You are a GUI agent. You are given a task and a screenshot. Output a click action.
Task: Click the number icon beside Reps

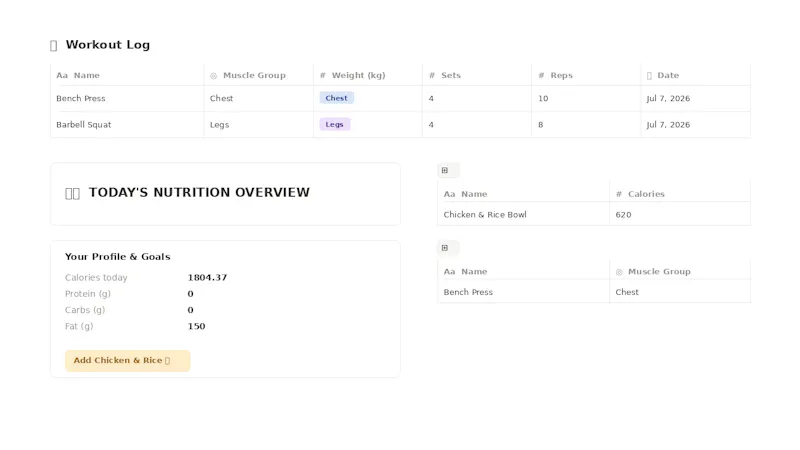pyautogui.click(x=541, y=76)
